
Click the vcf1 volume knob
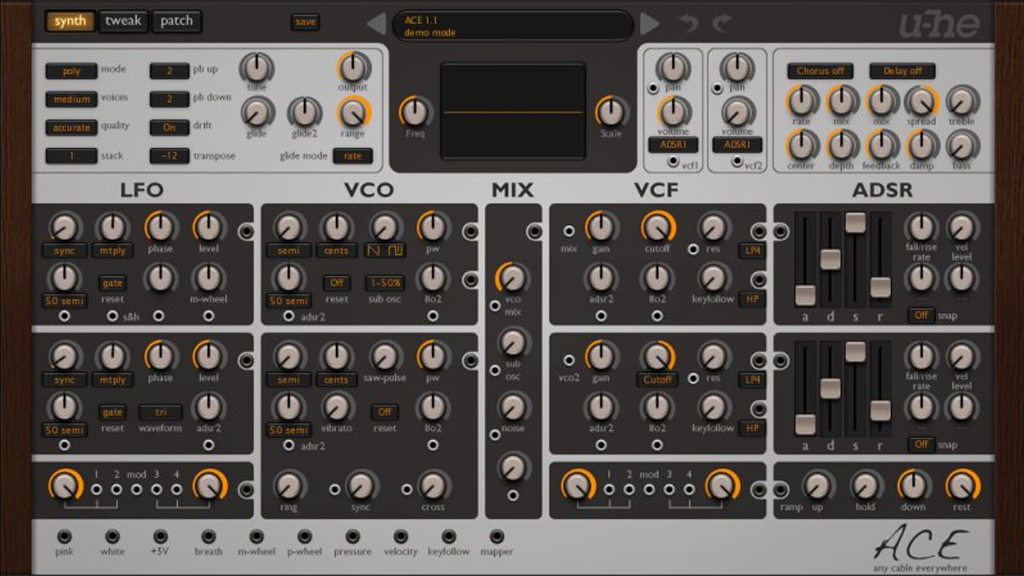(673, 112)
